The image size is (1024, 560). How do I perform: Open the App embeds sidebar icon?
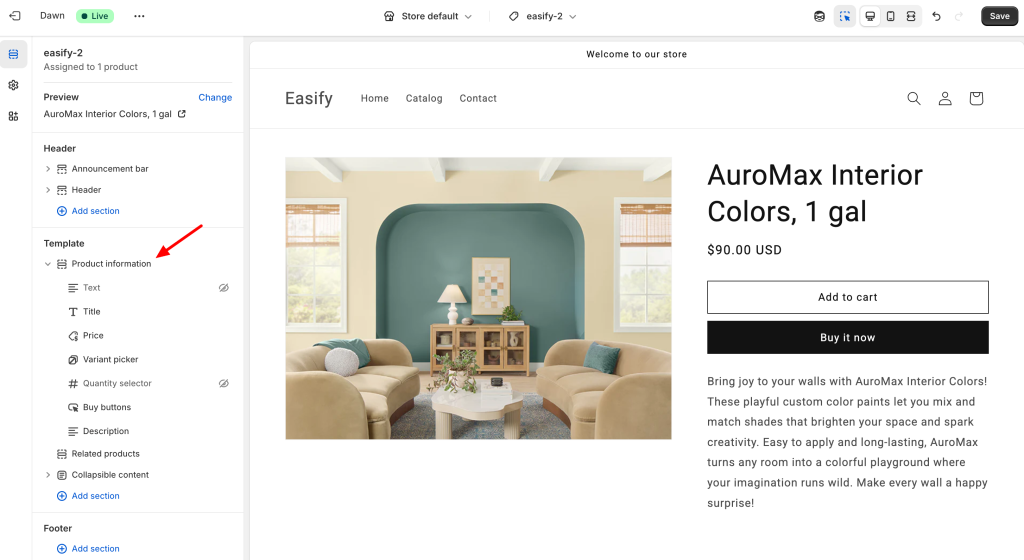(13, 116)
